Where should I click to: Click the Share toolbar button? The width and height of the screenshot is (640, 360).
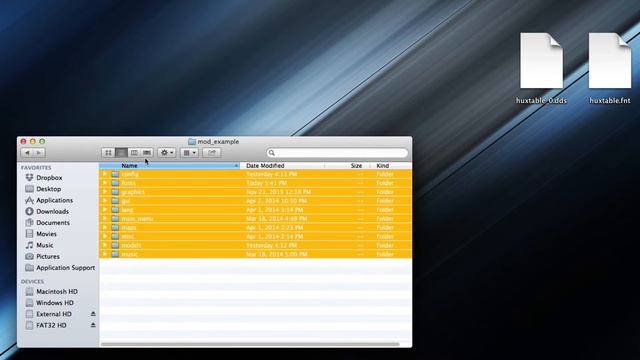point(211,153)
